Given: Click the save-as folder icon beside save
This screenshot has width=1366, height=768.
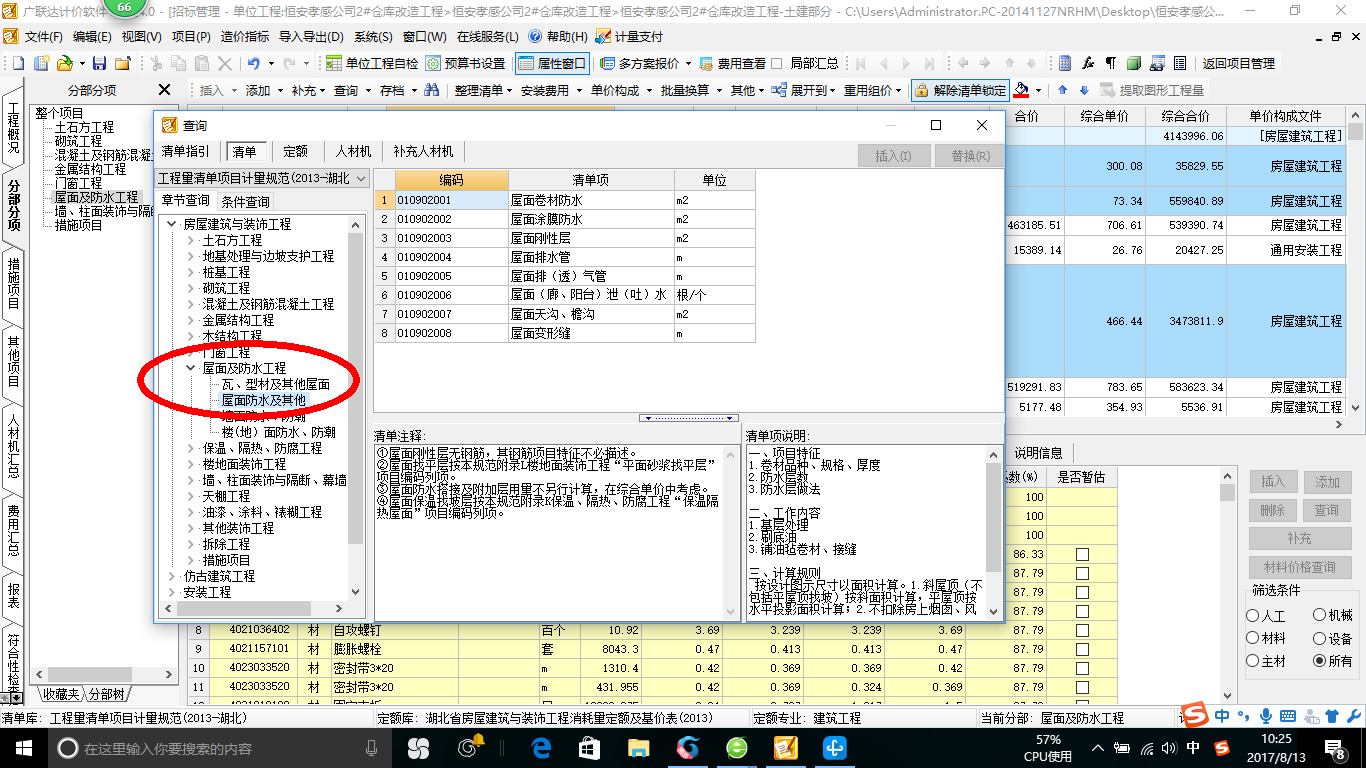Looking at the screenshot, I should [123, 63].
